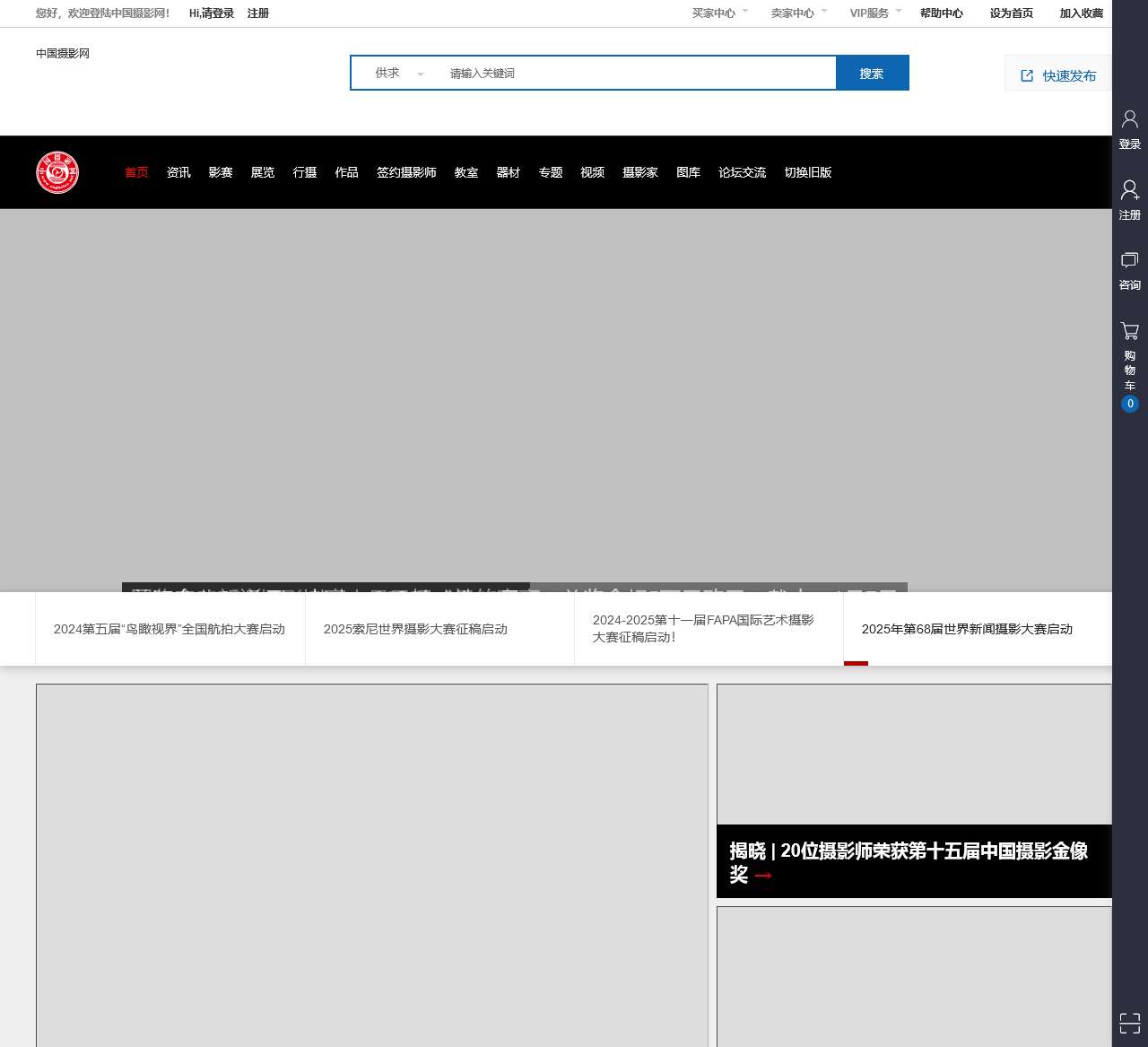1148x1047 pixels.
Task: Open the 图库 navigation item
Action: [689, 172]
